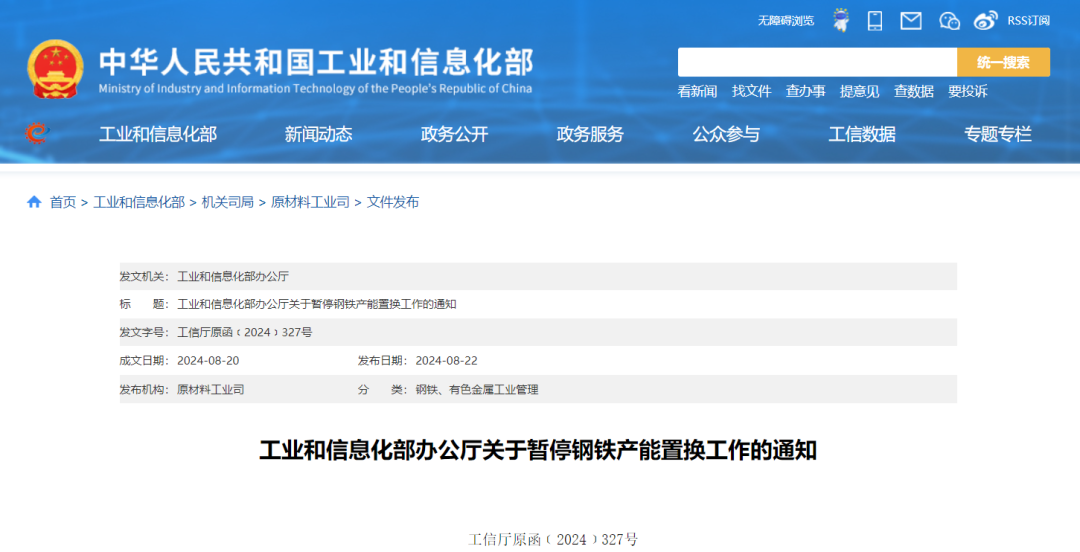The image size is (1080, 552).
Task: Go to 机关司局 breadcrumb link
Action: point(227,202)
